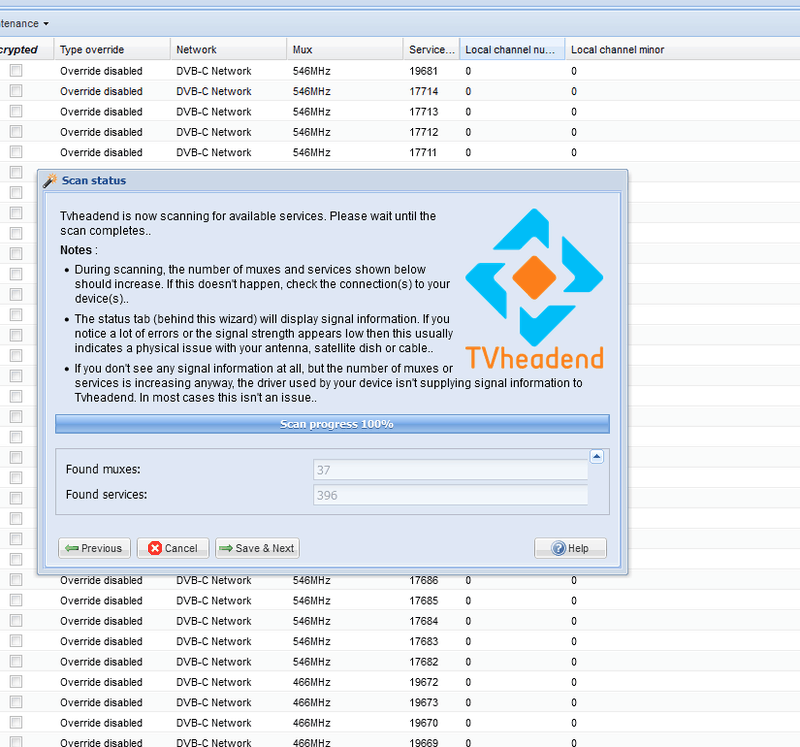The image size is (800, 747).
Task: Toggle encrypted checkbox for service 17713
Action: pyautogui.click(x=16, y=111)
